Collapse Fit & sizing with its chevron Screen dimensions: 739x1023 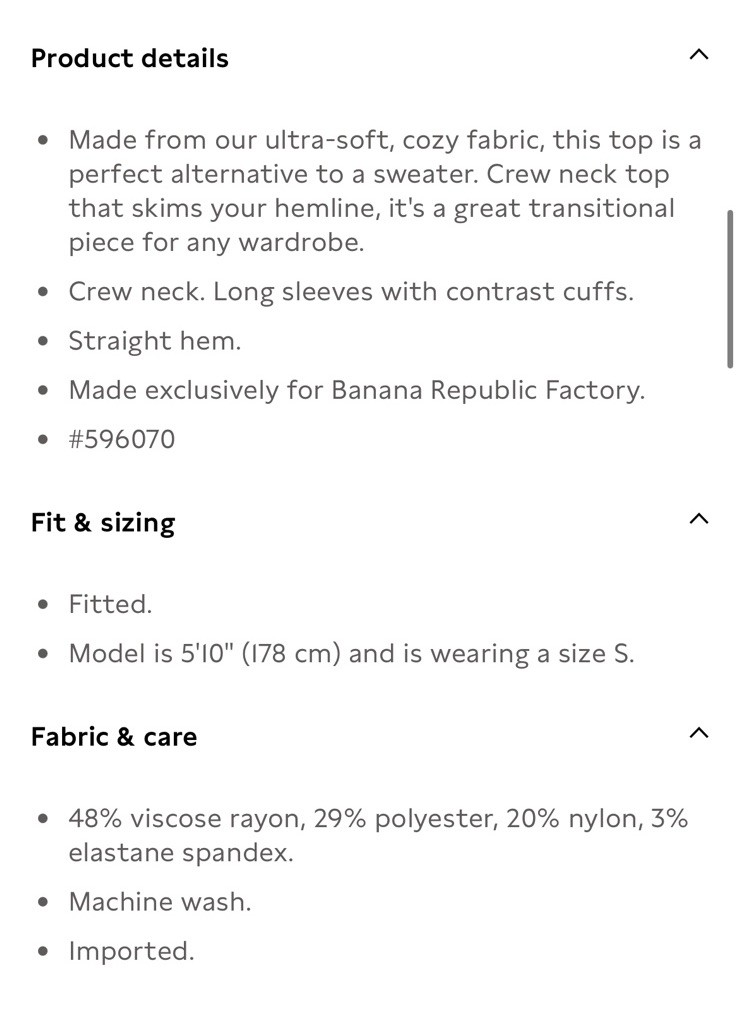click(x=699, y=519)
